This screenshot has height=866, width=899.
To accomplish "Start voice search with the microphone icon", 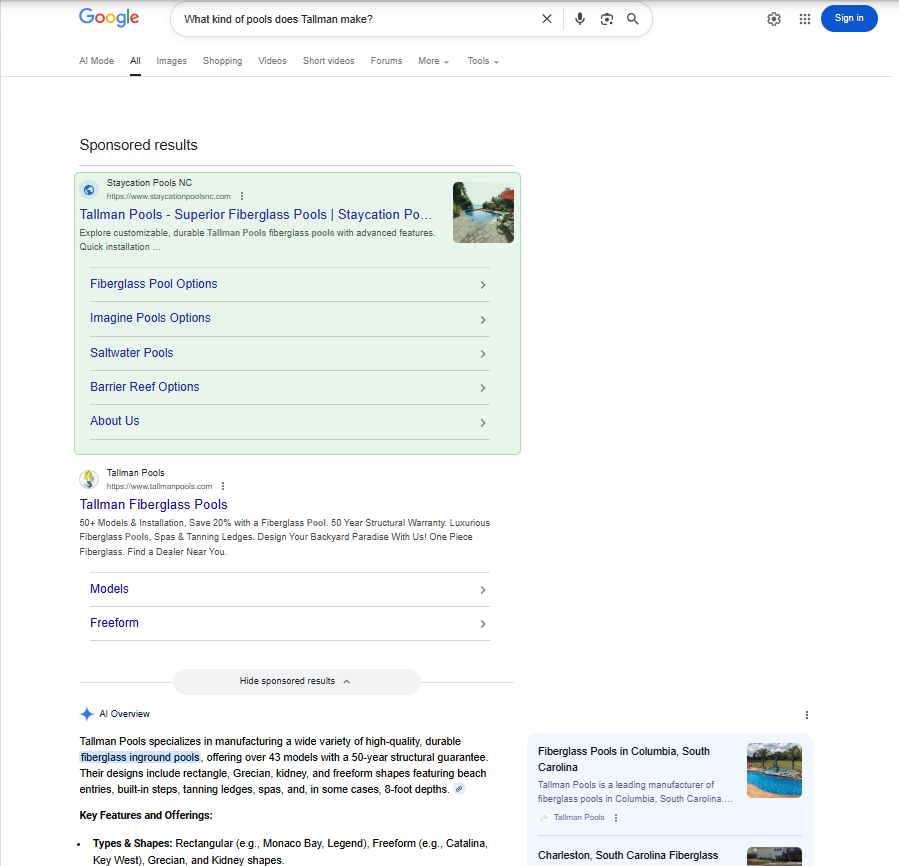I will tap(580, 19).
